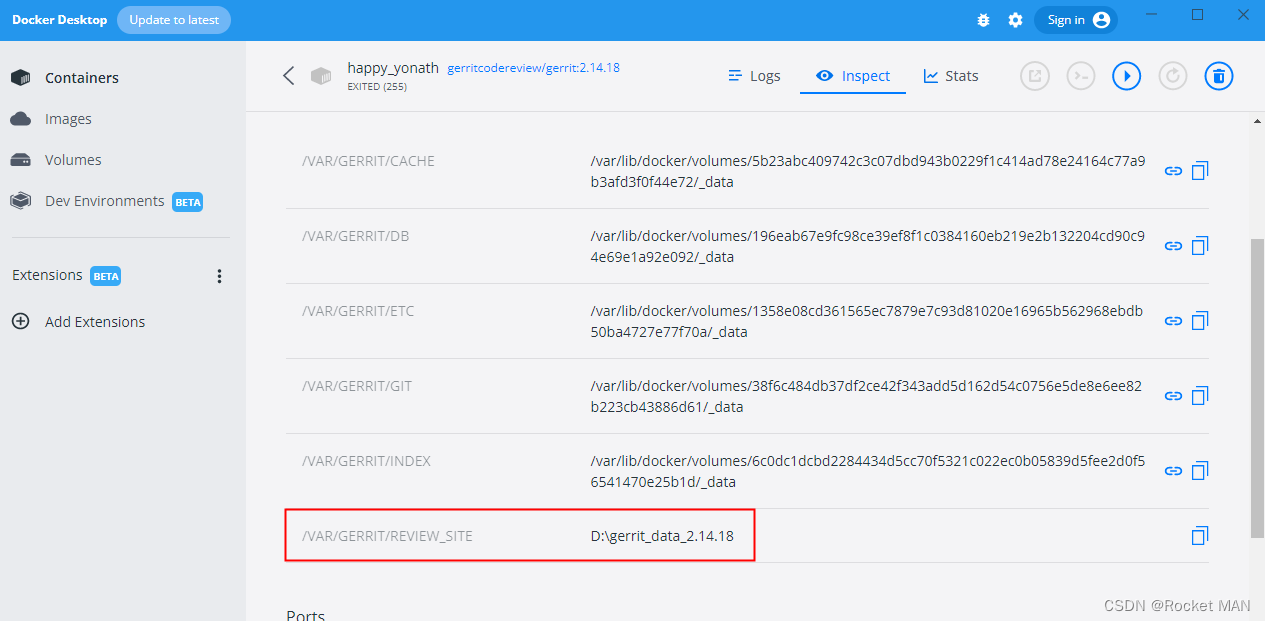Restart the container using the circular arrow icon

[x=1172, y=75]
